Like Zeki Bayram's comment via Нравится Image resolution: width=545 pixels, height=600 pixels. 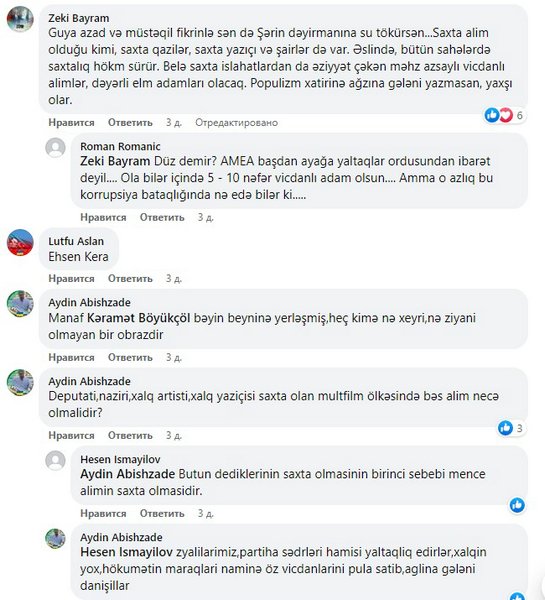[x=71, y=123]
